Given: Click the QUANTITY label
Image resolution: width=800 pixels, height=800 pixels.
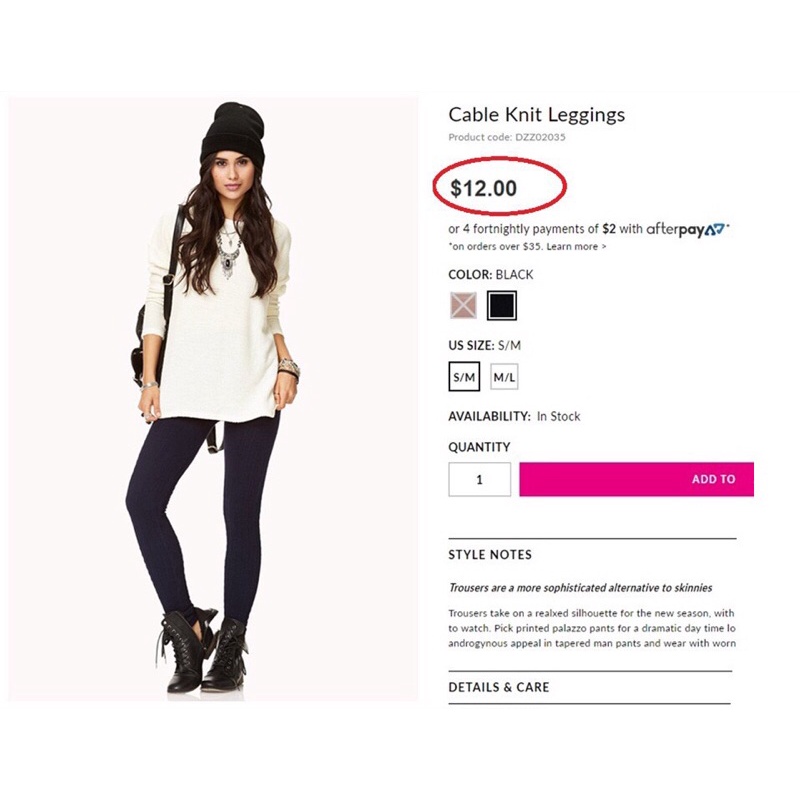Looking at the screenshot, I should [x=479, y=447].
